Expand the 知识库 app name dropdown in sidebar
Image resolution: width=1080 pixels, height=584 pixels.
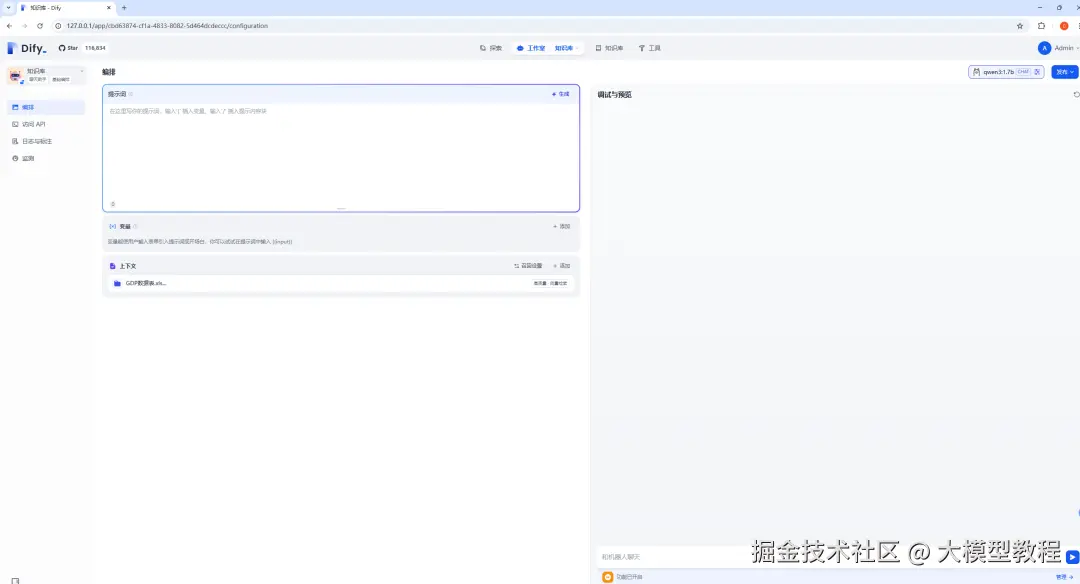pos(82,71)
